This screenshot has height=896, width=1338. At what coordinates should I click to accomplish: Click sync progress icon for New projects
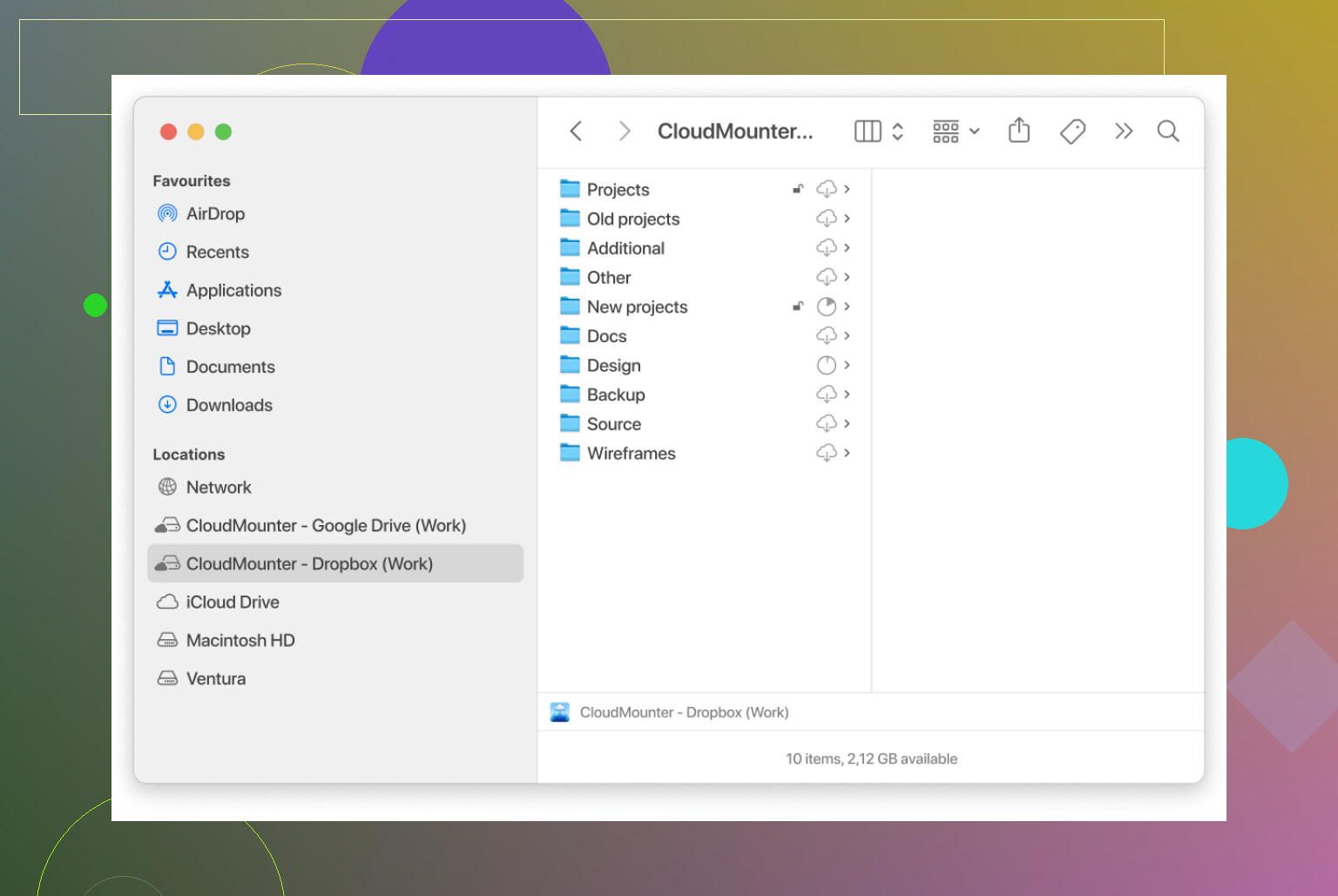(827, 307)
